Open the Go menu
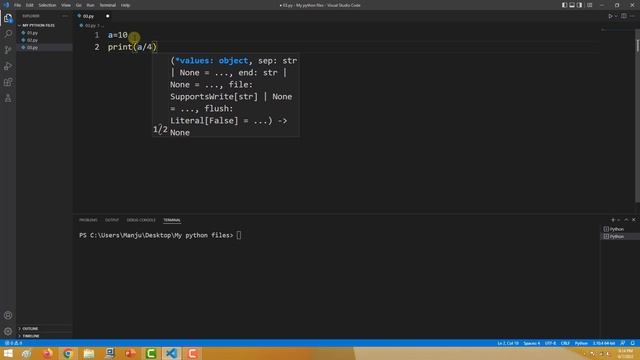 pos(78,5)
